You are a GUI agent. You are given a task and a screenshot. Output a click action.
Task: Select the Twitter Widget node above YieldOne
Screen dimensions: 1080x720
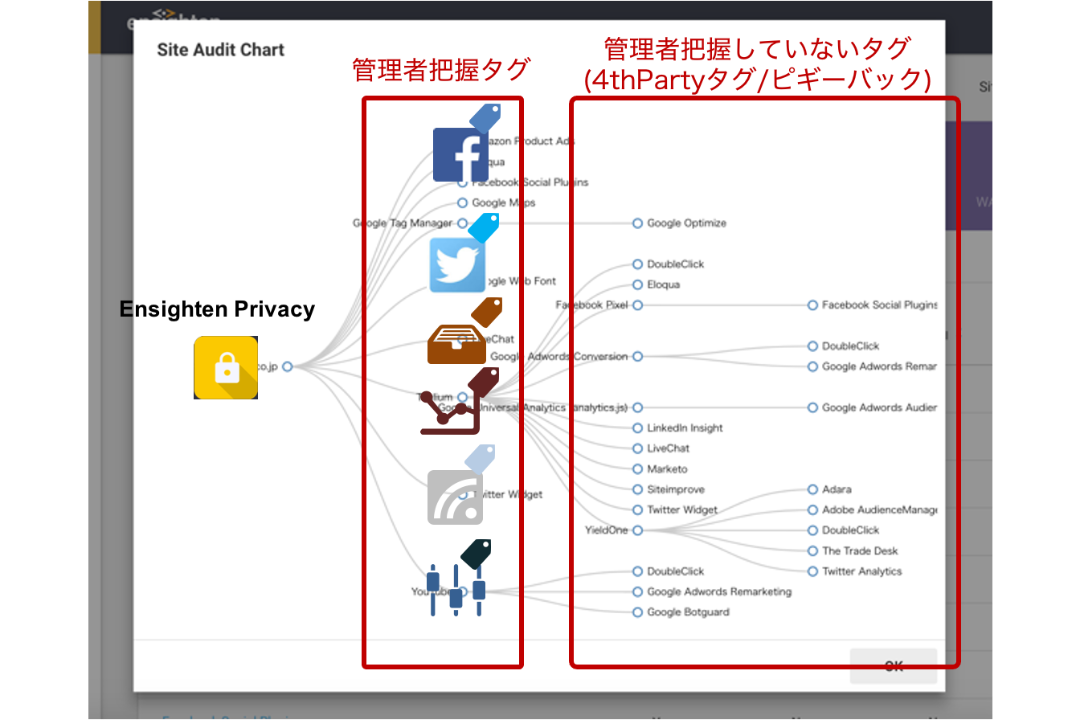(637, 510)
